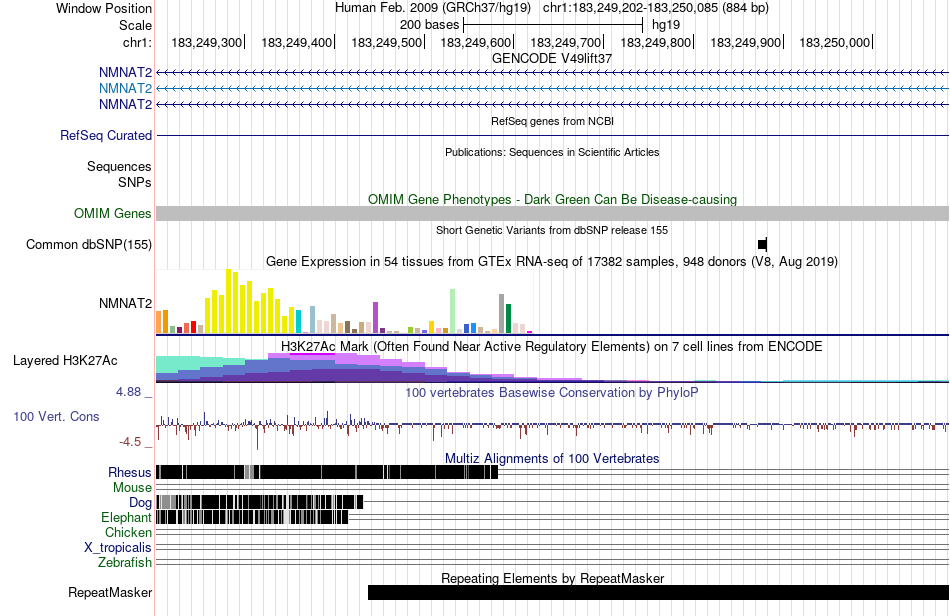The height and width of the screenshot is (616, 950).
Task: Click the X_tropicalis species label
Action: (118, 548)
